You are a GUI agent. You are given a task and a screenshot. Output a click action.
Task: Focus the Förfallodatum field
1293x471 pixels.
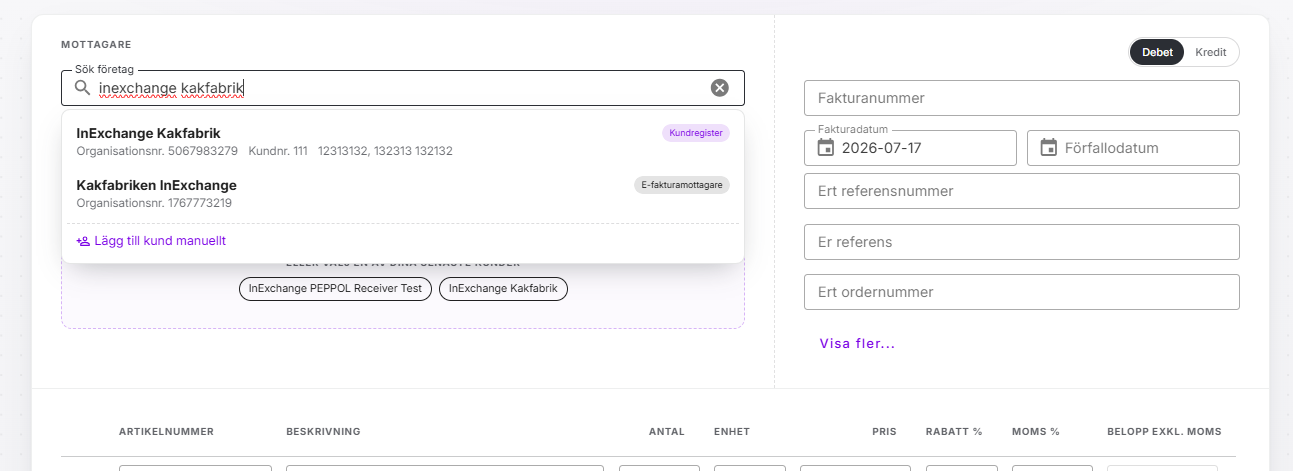[1133, 148]
